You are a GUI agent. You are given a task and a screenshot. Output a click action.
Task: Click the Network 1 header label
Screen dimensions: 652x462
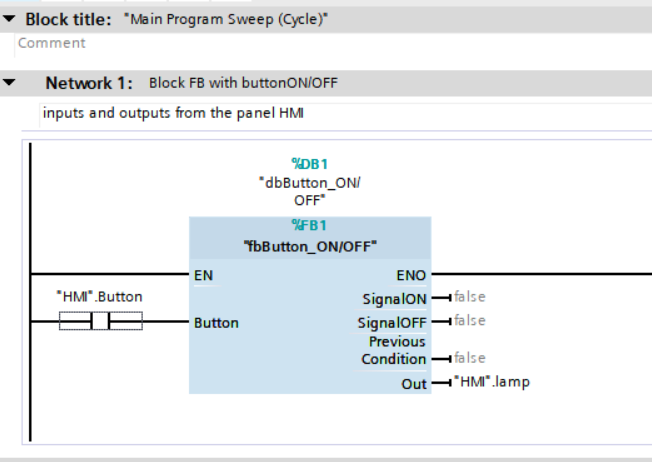point(91,83)
